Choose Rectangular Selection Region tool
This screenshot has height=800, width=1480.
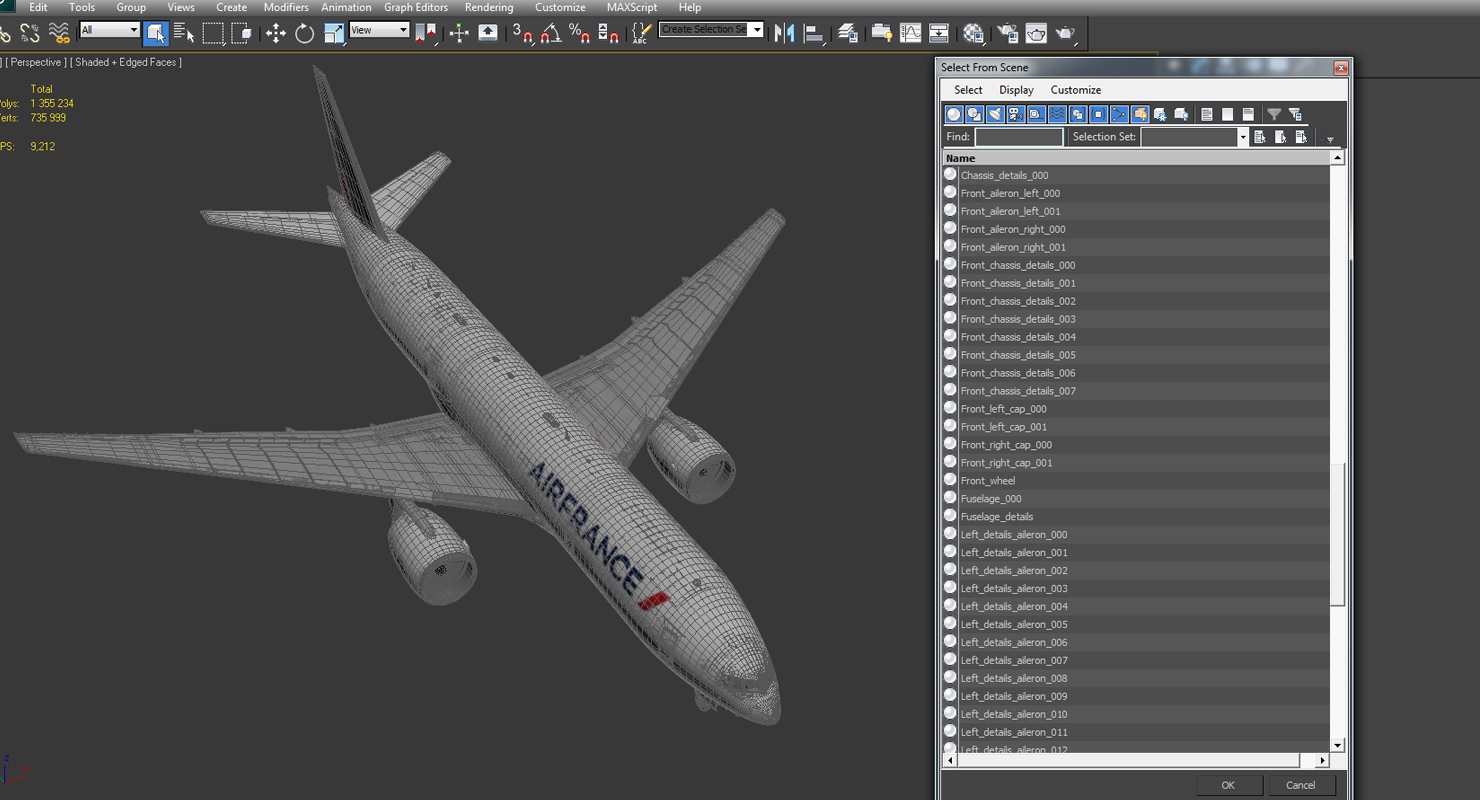[x=213, y=33]
